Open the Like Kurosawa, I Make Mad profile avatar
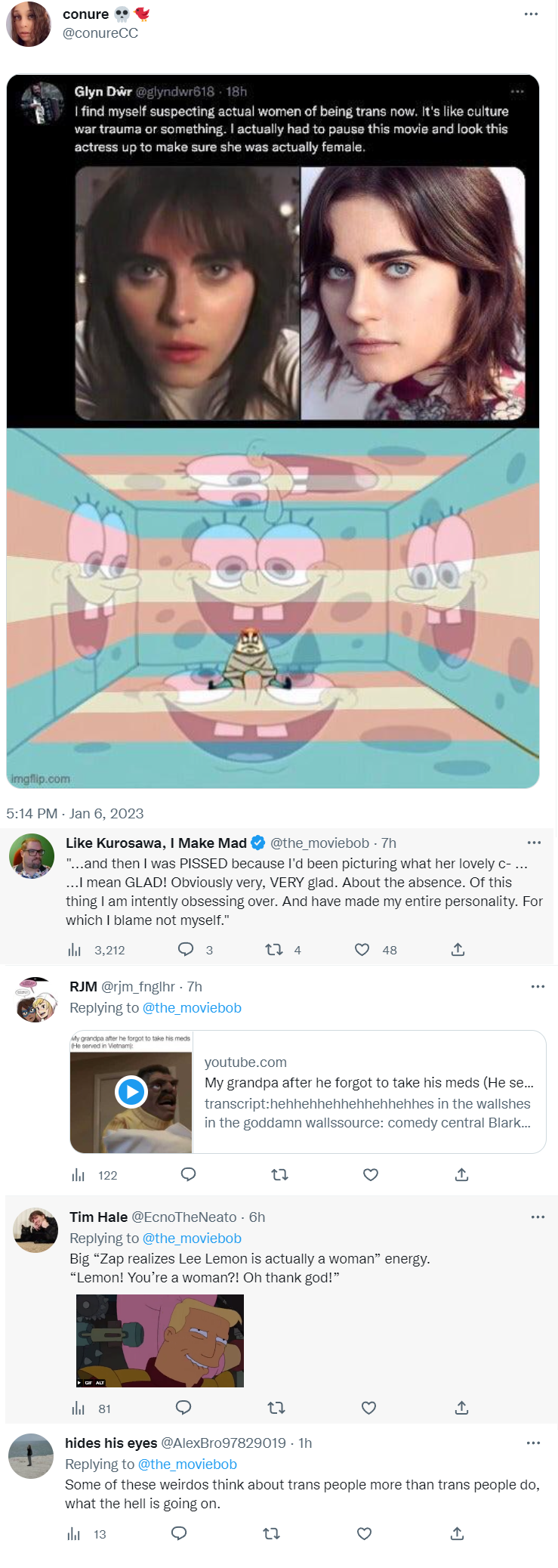558x1568 pixels. pyautogui.click(x=32, y=856)
